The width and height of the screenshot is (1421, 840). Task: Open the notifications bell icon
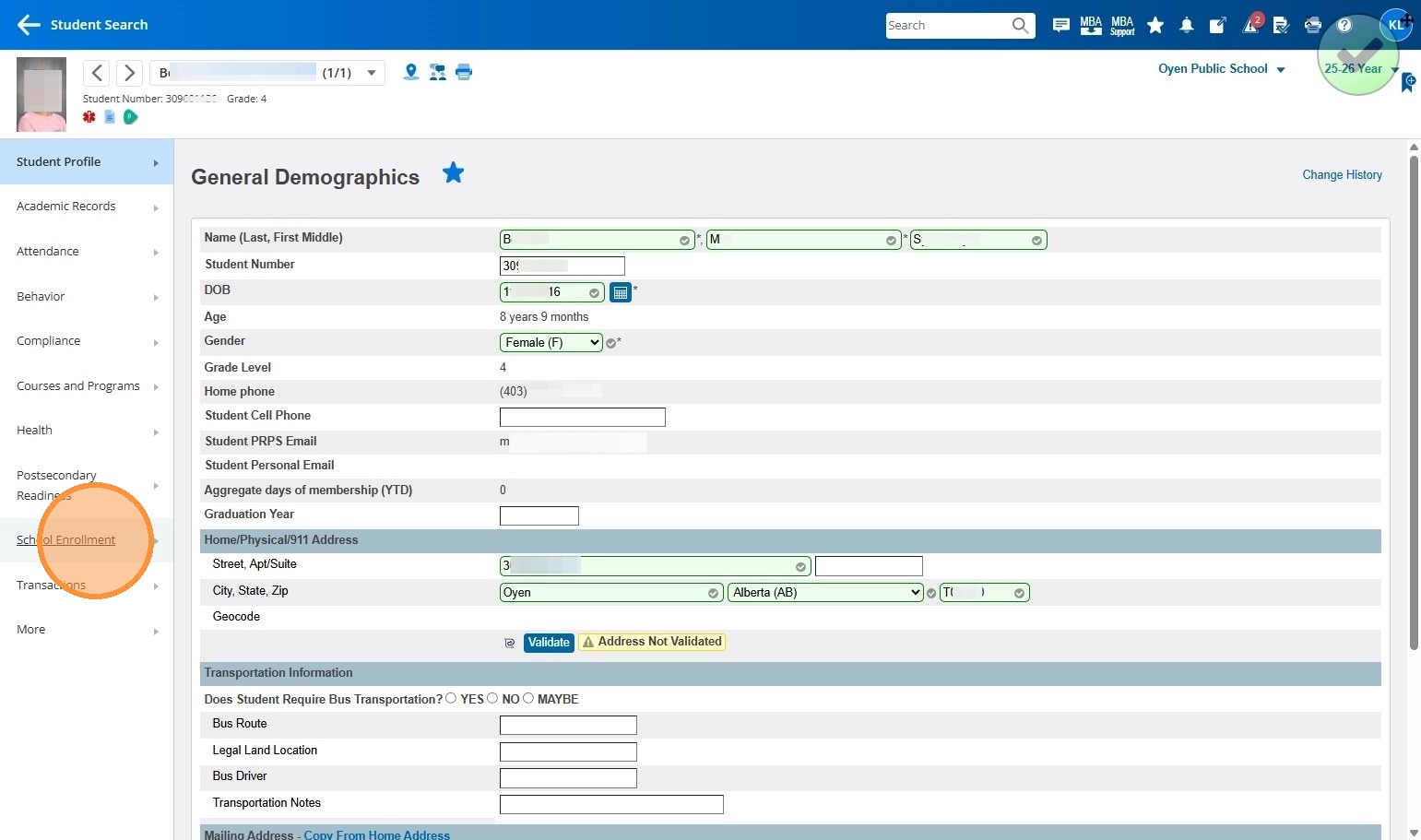pyautogui.click(x=1187, y=26)
